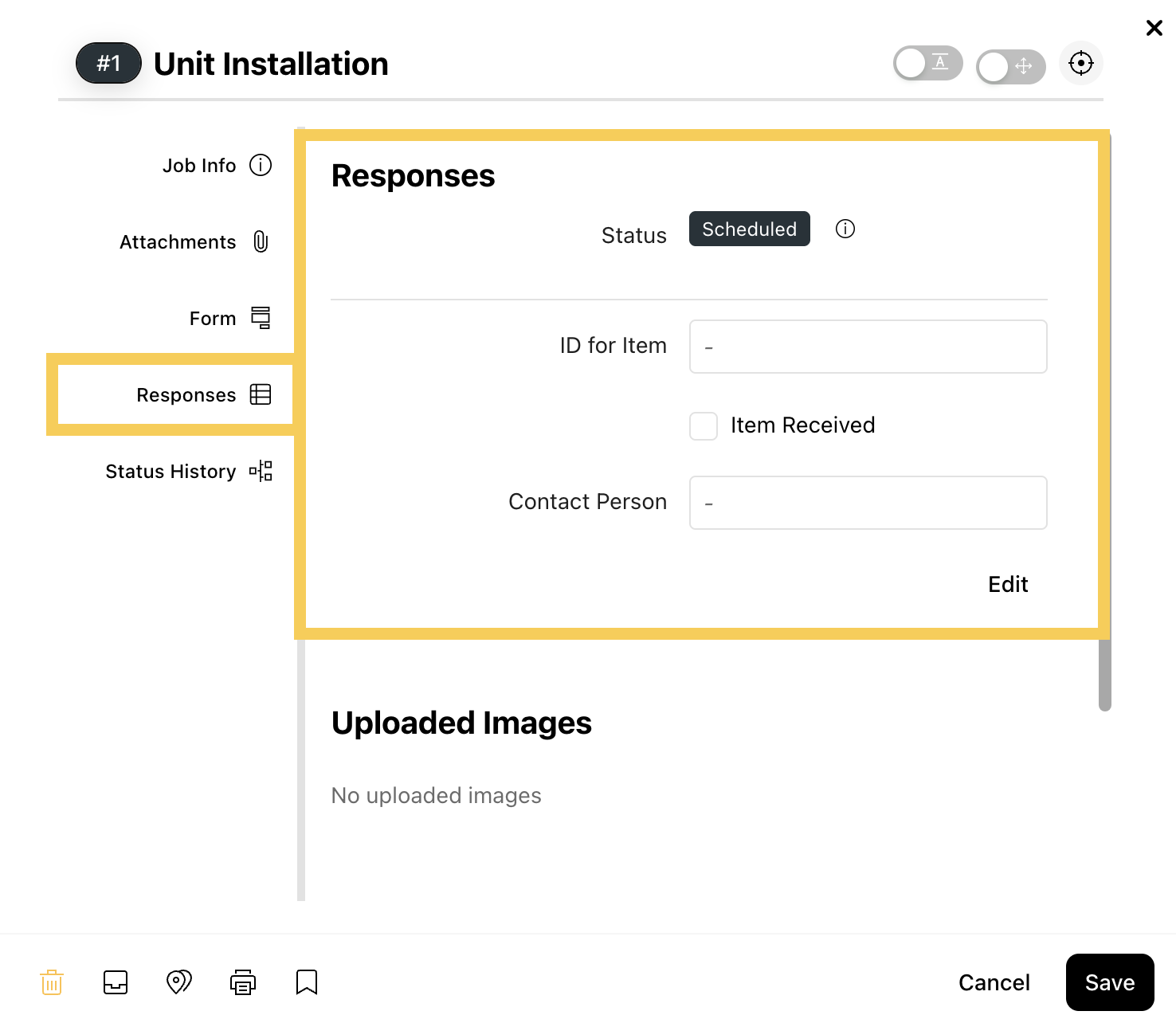Click the info icon beside Scheduled status

pyautogui.click(x=845, y=229)
